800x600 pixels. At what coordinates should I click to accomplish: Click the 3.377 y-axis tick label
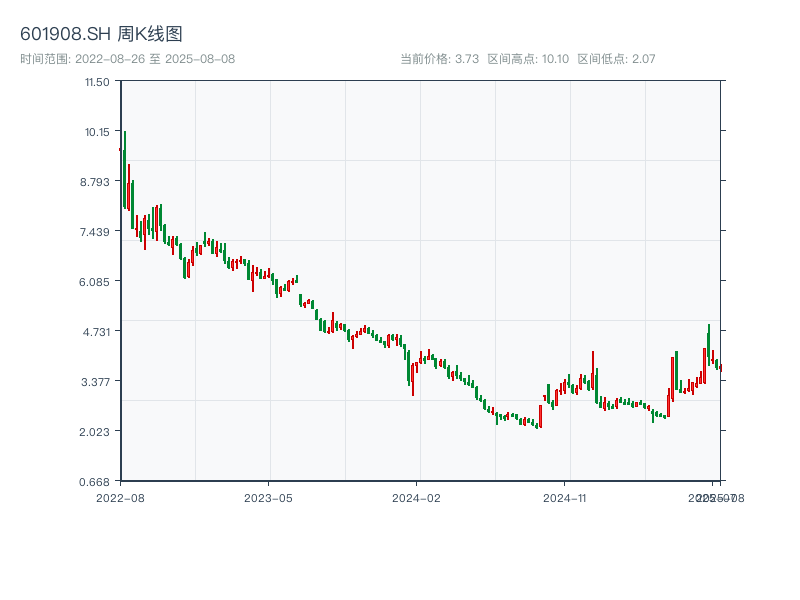click(x=96, y=381)
